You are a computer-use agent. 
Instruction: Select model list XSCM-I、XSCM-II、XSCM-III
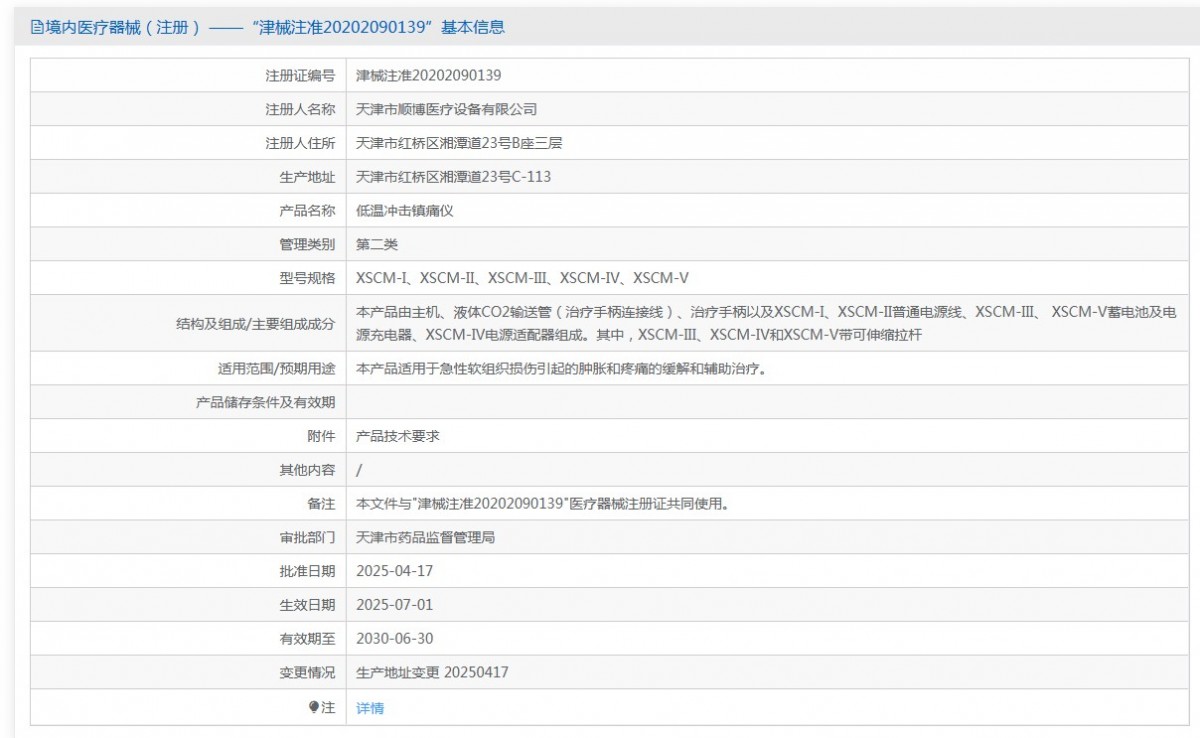pos(523,278)
